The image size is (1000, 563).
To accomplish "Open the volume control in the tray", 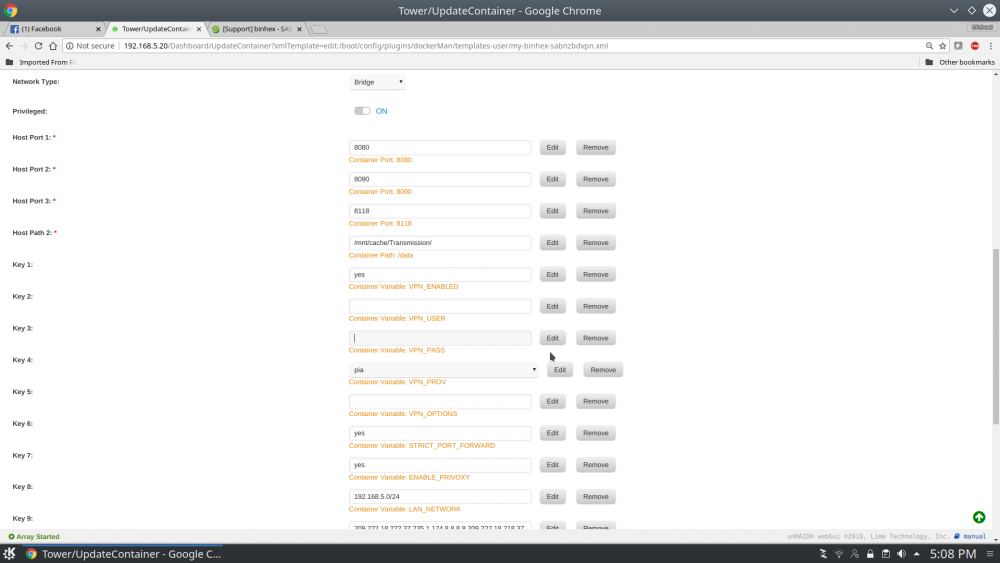I will (901, 553).
